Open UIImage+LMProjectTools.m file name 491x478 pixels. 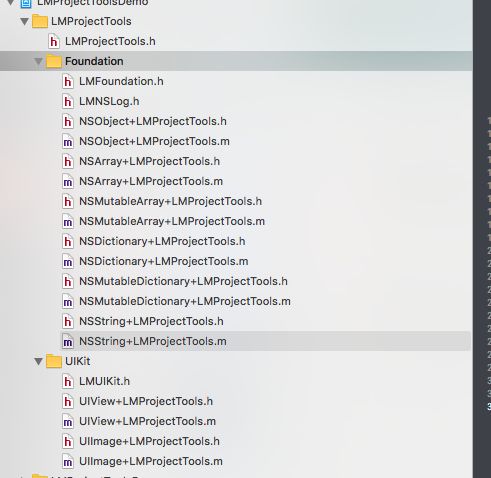(151, 461)
